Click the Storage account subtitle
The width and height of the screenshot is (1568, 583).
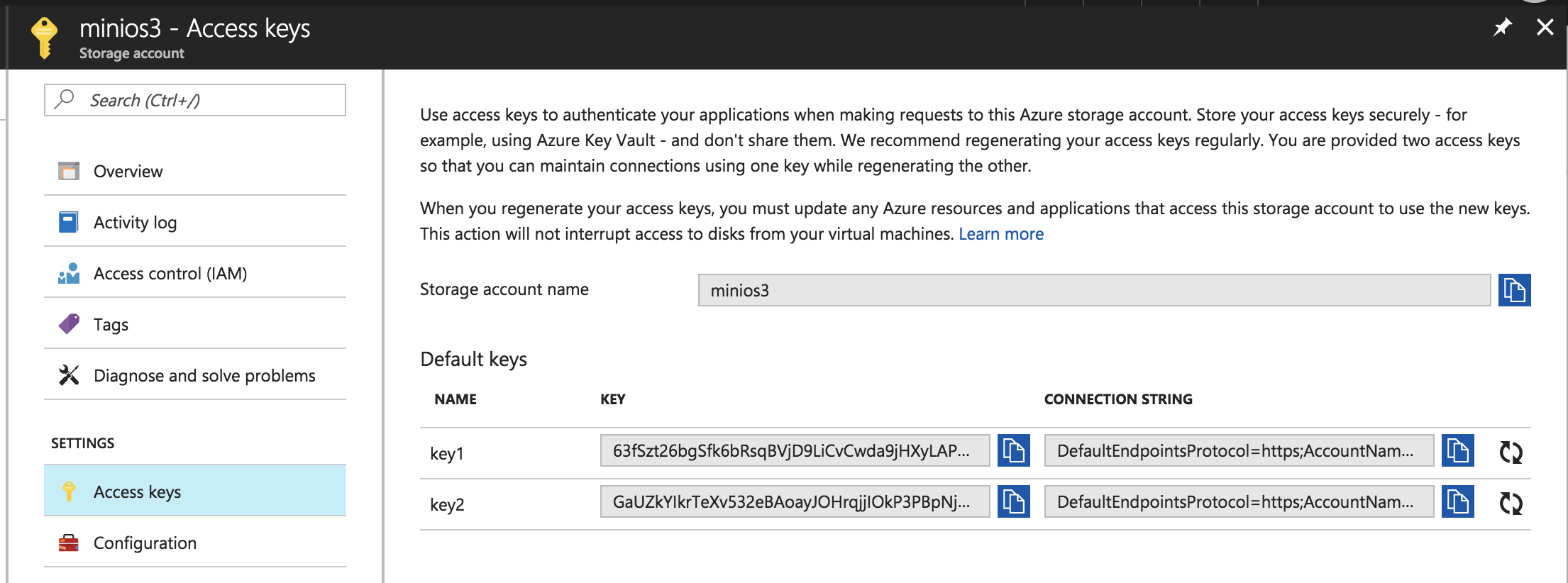point(132,53)
